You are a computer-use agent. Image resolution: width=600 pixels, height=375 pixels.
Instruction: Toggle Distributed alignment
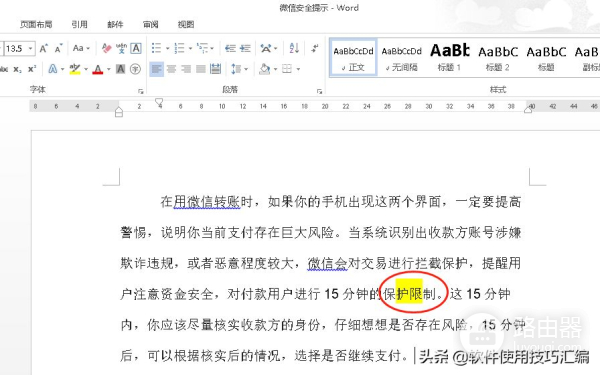(216, 69)
